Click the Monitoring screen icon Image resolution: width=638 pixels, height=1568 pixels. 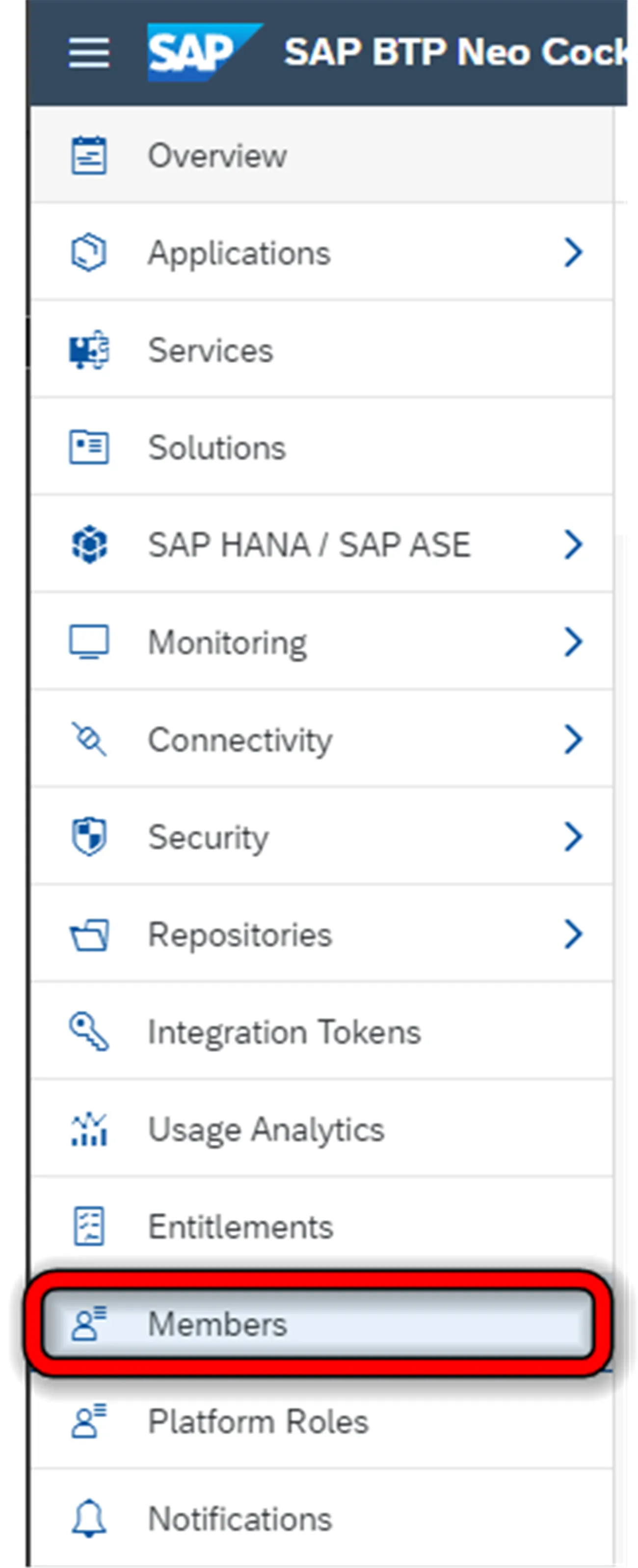[89, 641]
